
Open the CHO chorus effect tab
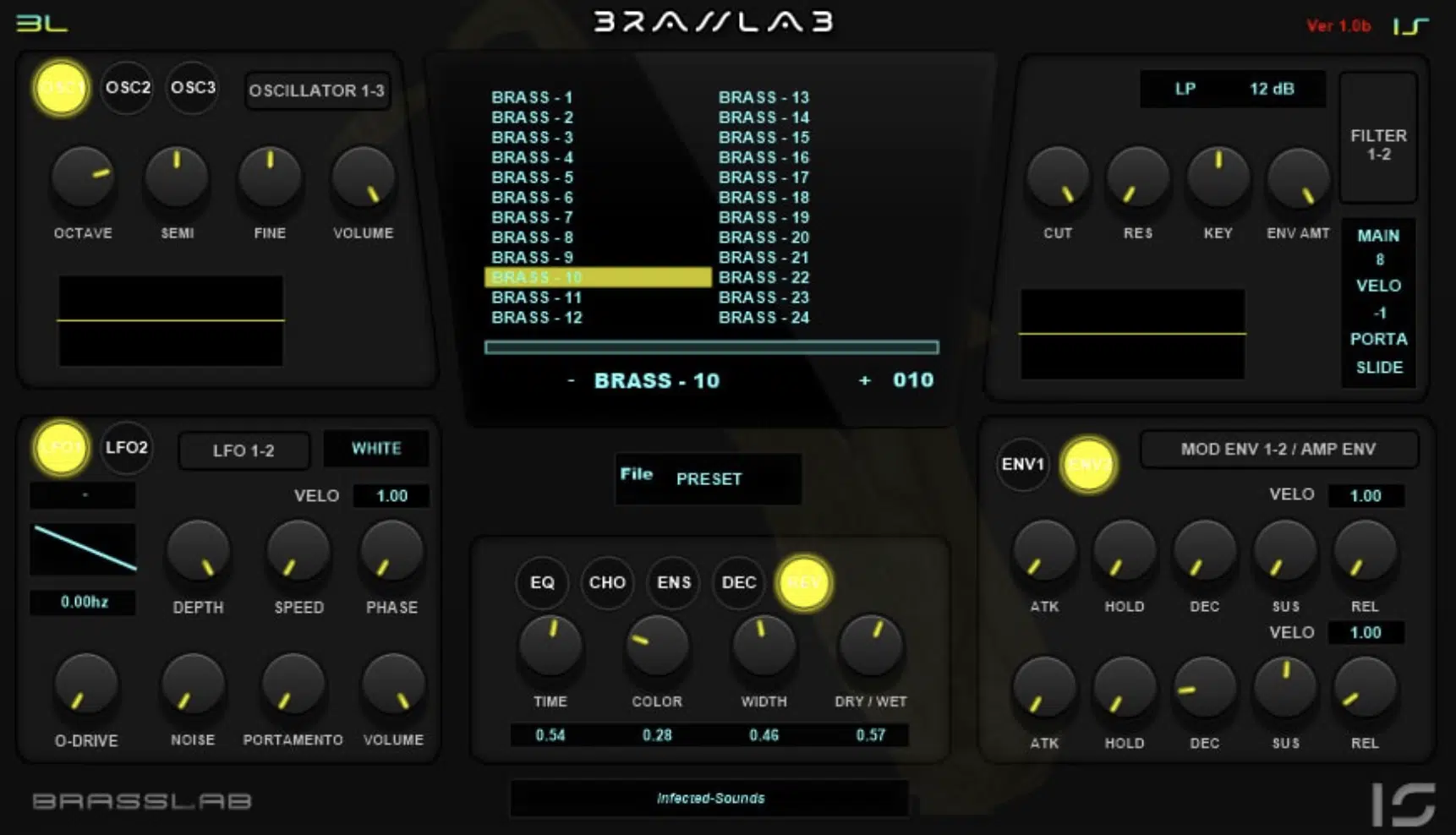pos(607,582)
